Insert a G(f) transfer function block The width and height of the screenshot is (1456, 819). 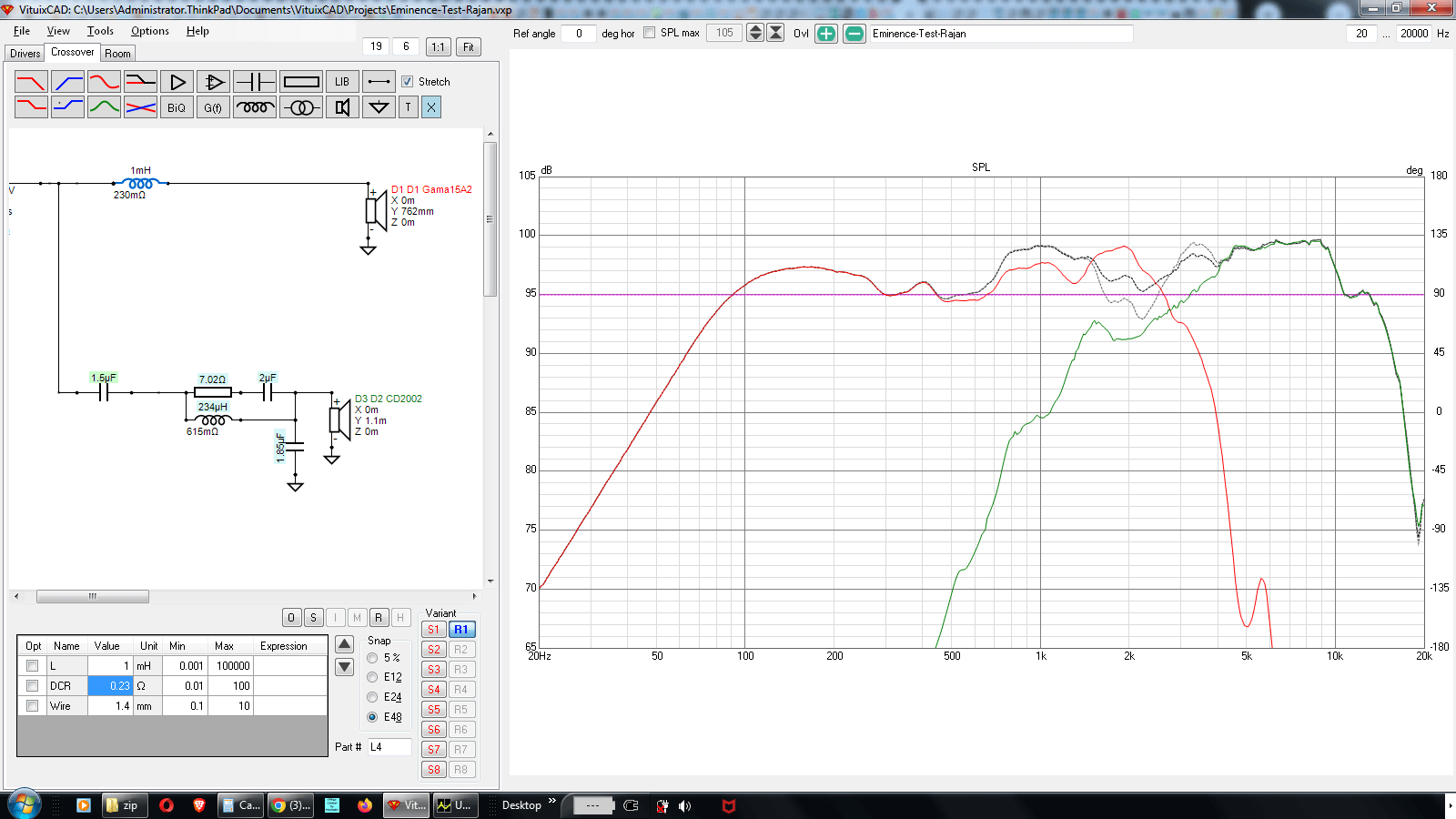tap(213, 107)
